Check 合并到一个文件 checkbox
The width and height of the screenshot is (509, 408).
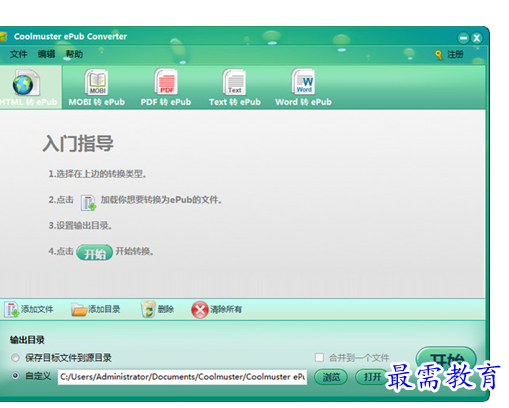point(319,358)
